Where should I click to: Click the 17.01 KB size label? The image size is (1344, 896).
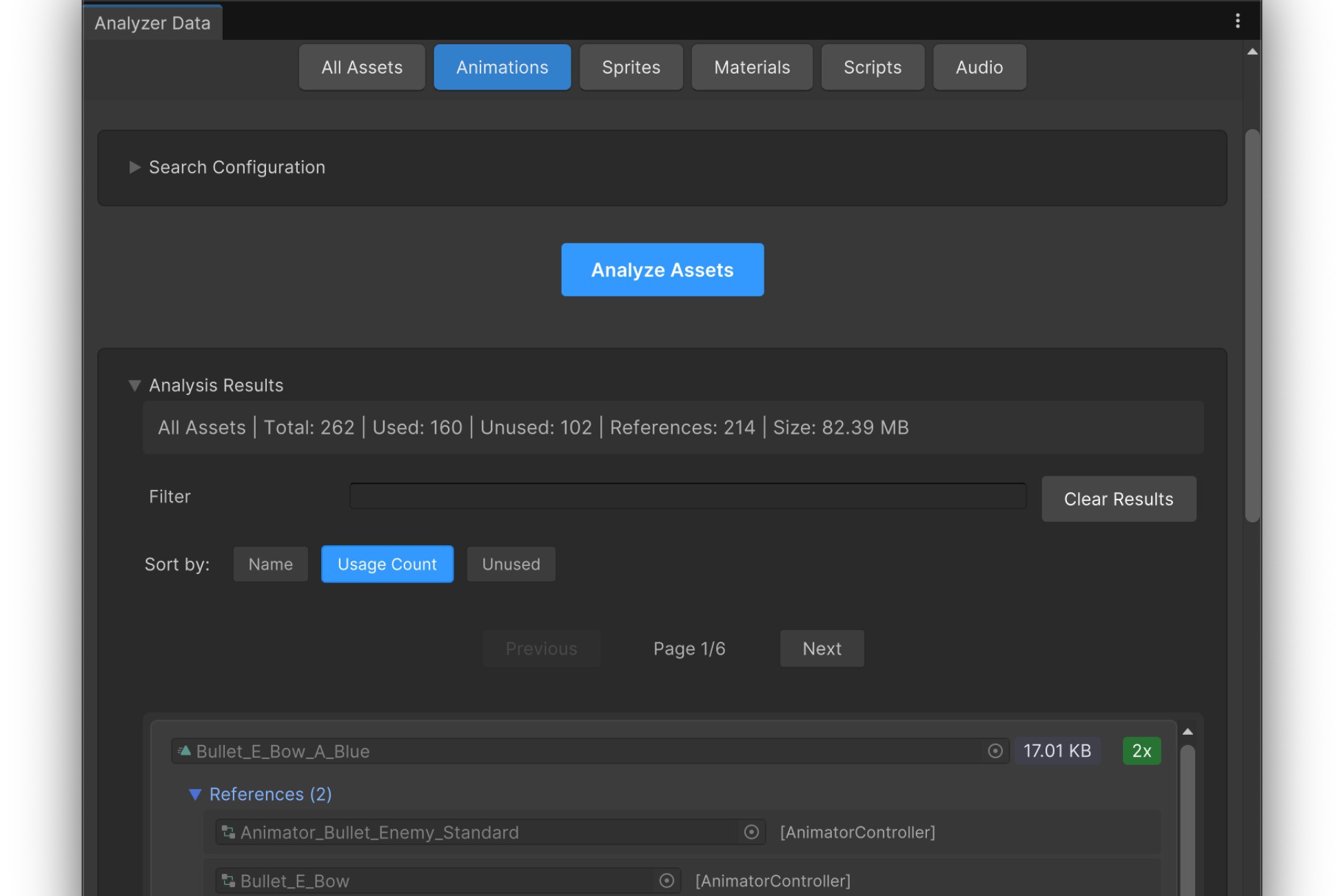point(1057,751)
